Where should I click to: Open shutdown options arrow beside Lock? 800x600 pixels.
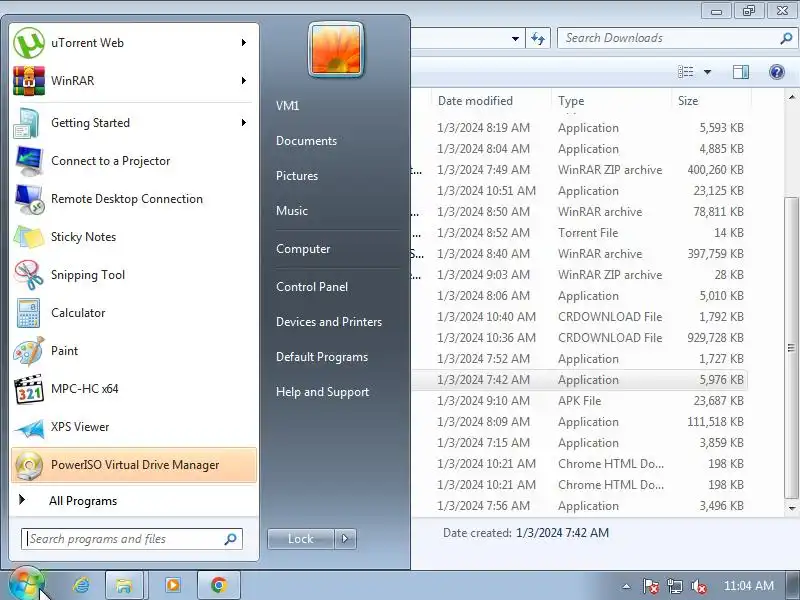click(345, 539)
